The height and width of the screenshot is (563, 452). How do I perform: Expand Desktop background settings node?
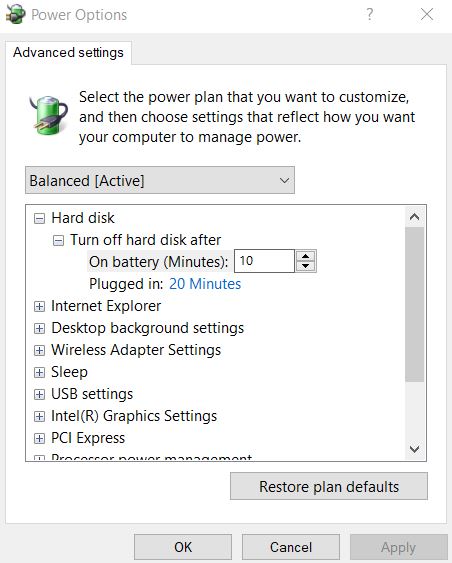39,328
